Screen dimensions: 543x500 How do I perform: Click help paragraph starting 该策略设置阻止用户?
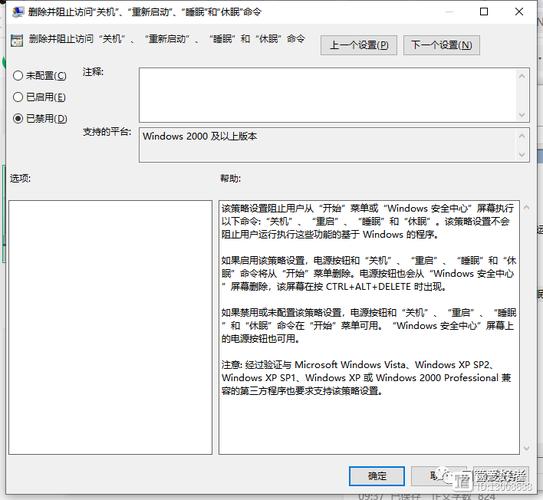[368, 222]
